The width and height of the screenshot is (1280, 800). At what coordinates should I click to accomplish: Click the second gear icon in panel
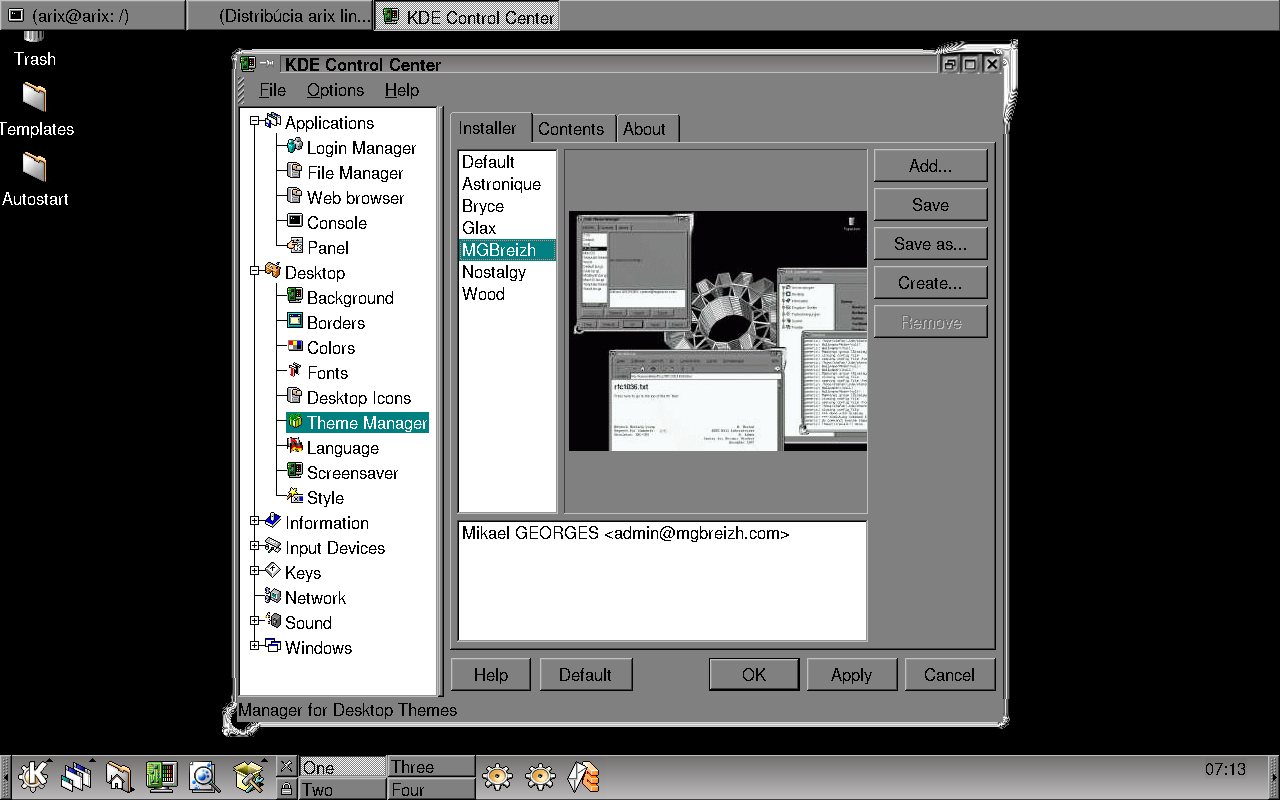pos(540,776)
